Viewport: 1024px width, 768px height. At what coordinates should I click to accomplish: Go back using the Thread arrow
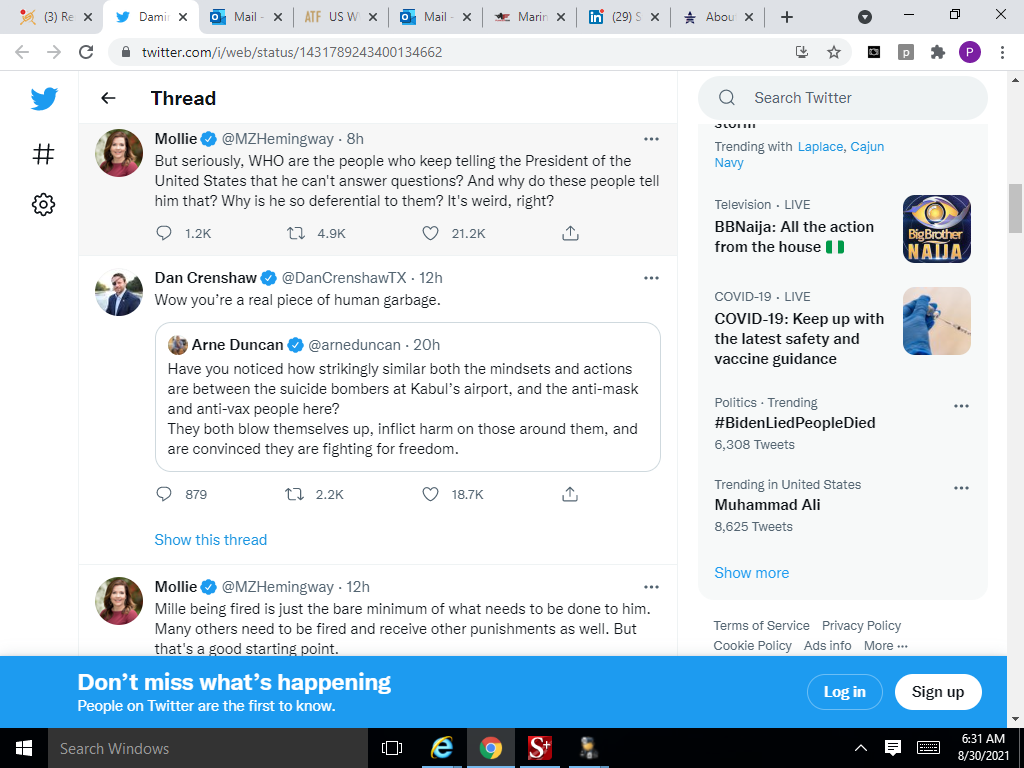click(108, 98)
